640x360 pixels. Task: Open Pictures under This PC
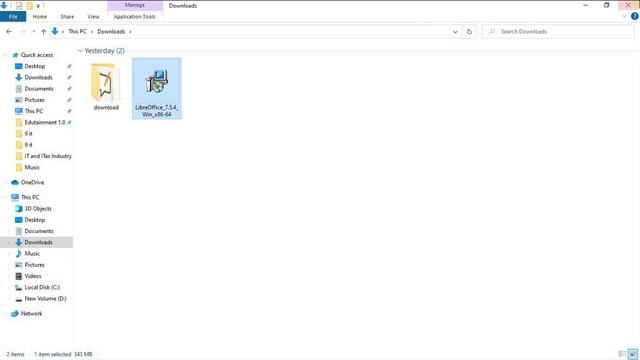click(x=34, y=265)
